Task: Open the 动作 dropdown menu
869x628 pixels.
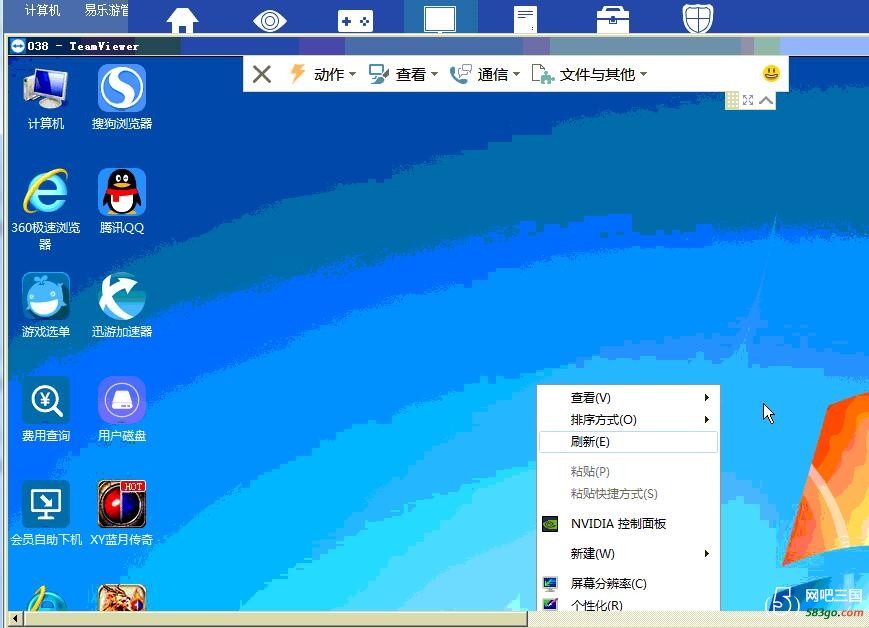Action: 323,74
